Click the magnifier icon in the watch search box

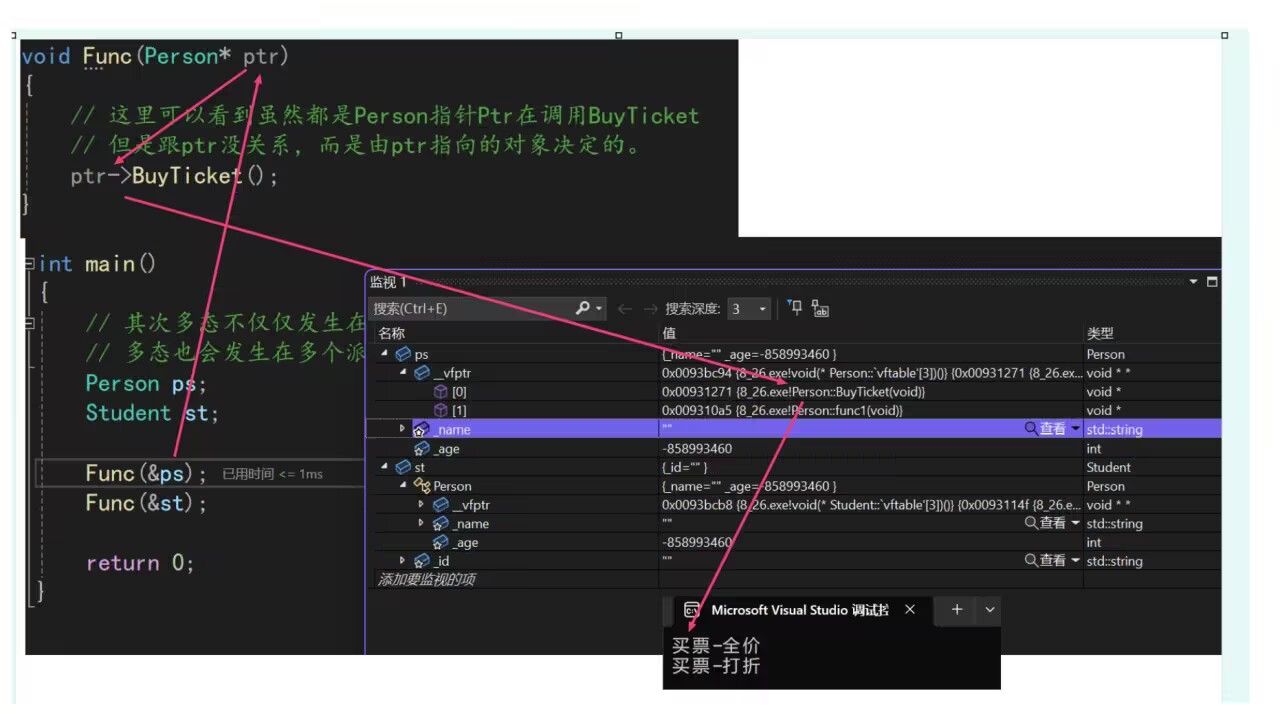[x=583, y=308]
